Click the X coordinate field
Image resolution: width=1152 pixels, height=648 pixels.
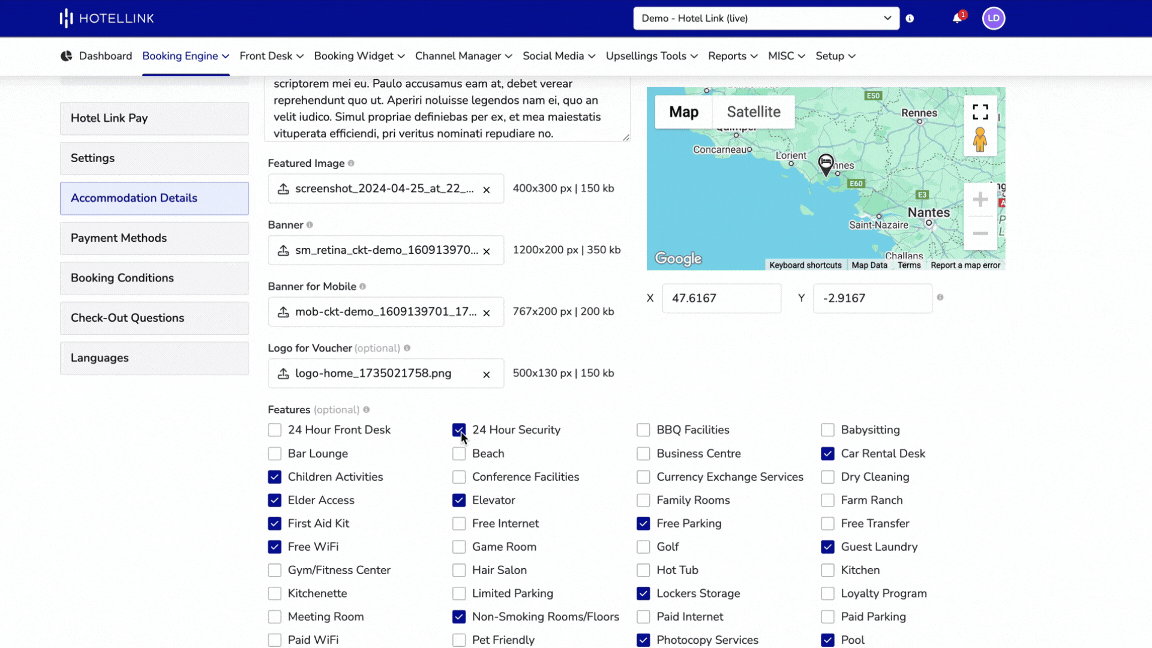pyautogui.click(x=721, y=298)
